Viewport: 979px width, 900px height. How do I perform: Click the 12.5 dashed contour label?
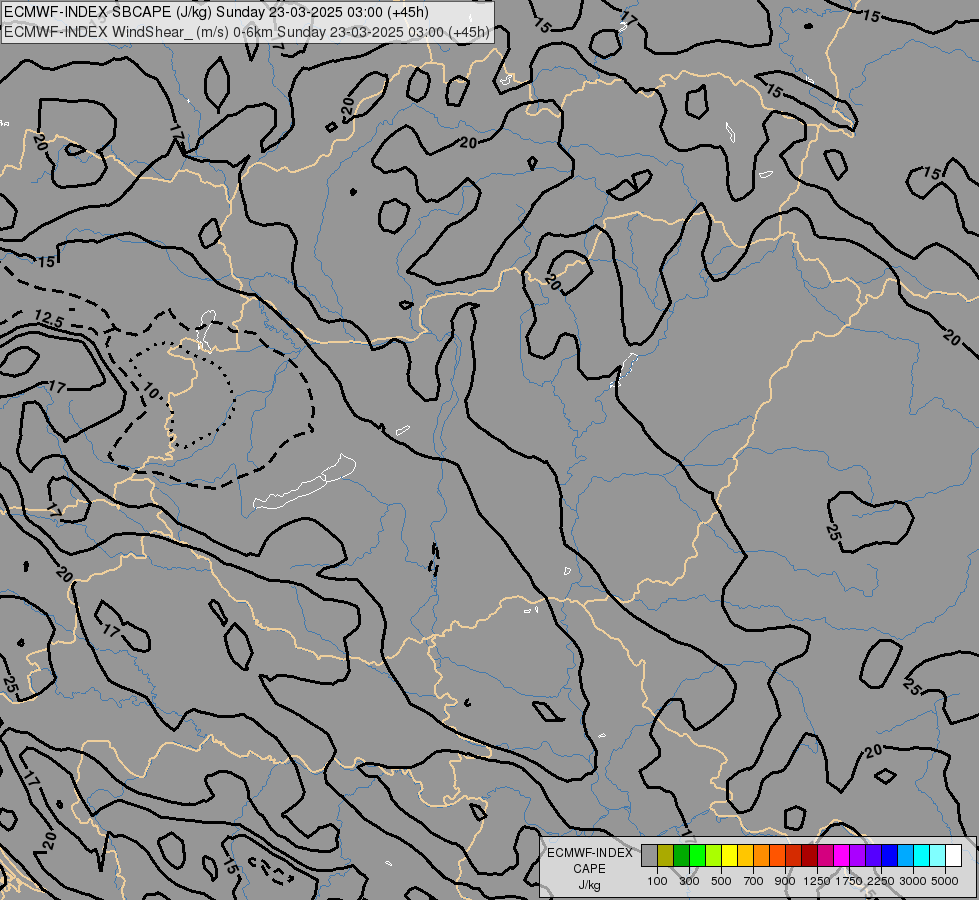(x=49, y=319)
